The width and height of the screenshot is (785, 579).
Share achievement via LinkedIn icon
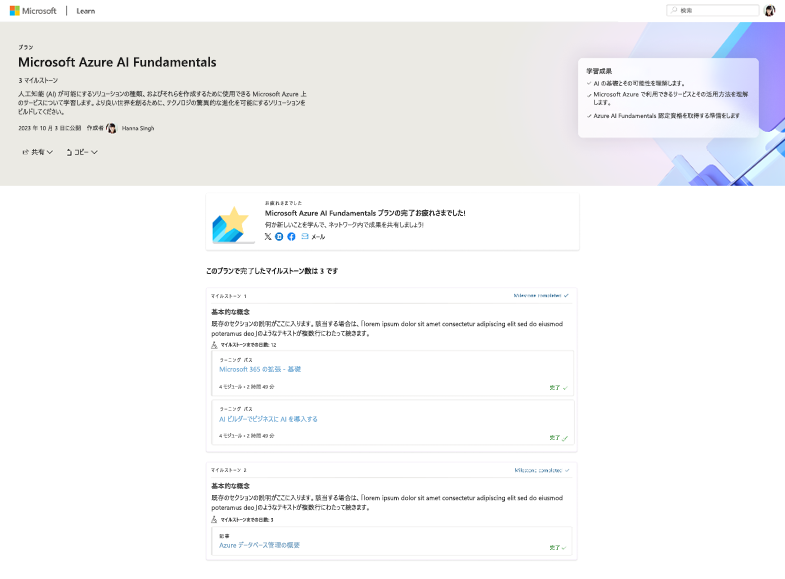279,237
